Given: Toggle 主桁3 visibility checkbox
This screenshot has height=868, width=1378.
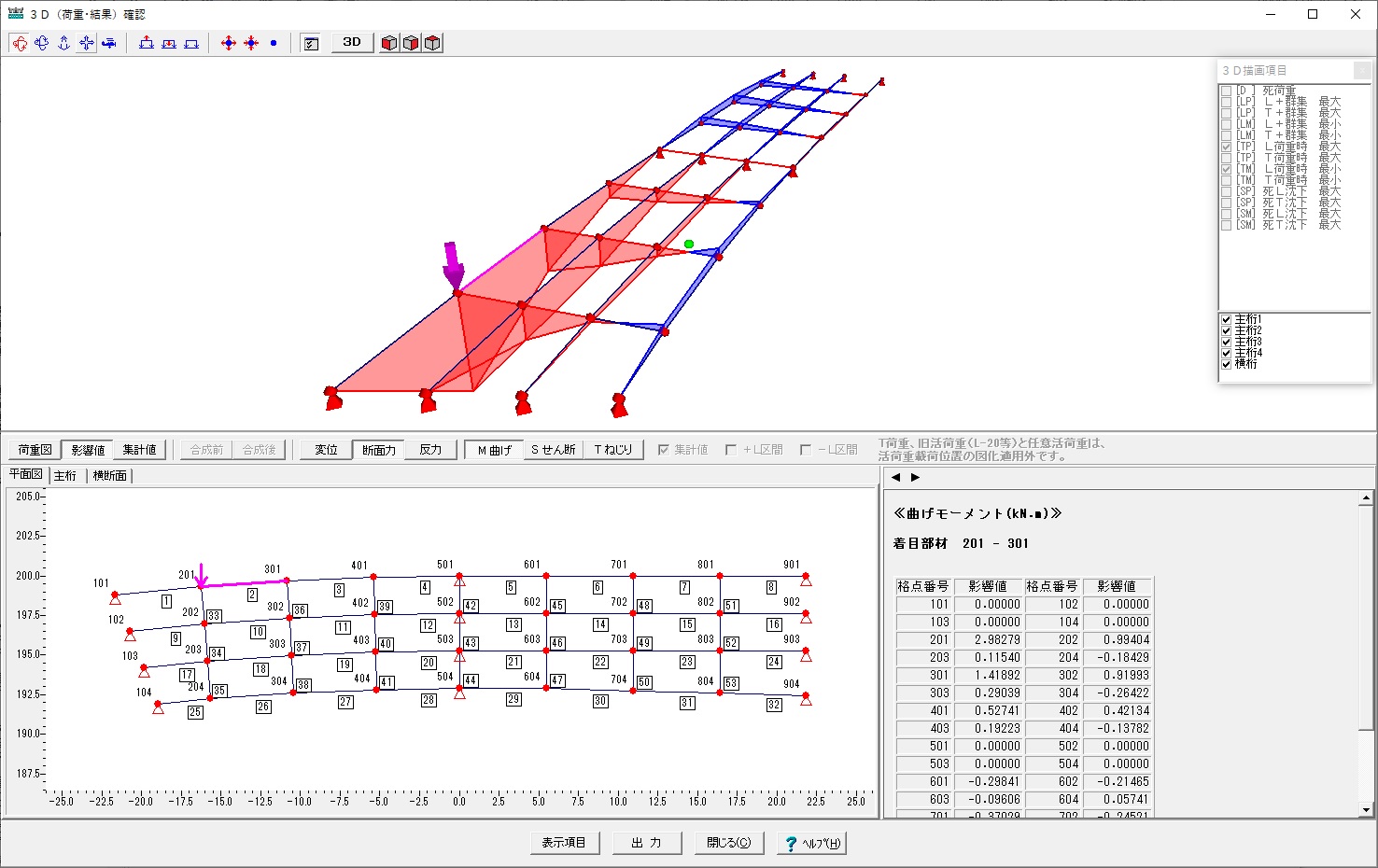Looking at the screenshot, I should (1227, 342).
